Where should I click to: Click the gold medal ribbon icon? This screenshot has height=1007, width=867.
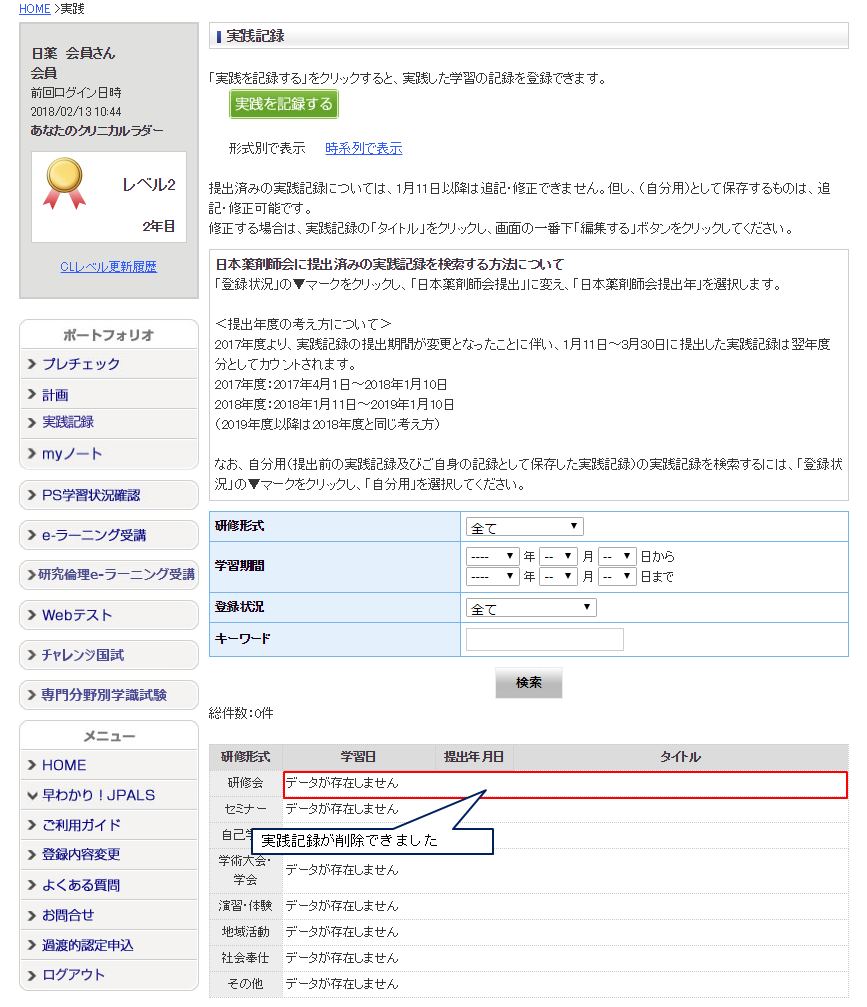tap(64, 183)
